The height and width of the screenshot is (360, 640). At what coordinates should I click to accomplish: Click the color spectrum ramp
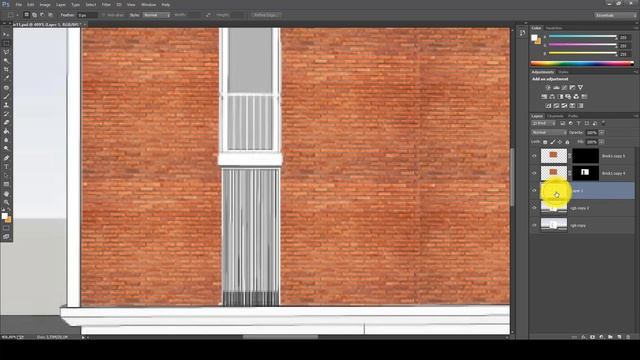[x=582, y=63]
